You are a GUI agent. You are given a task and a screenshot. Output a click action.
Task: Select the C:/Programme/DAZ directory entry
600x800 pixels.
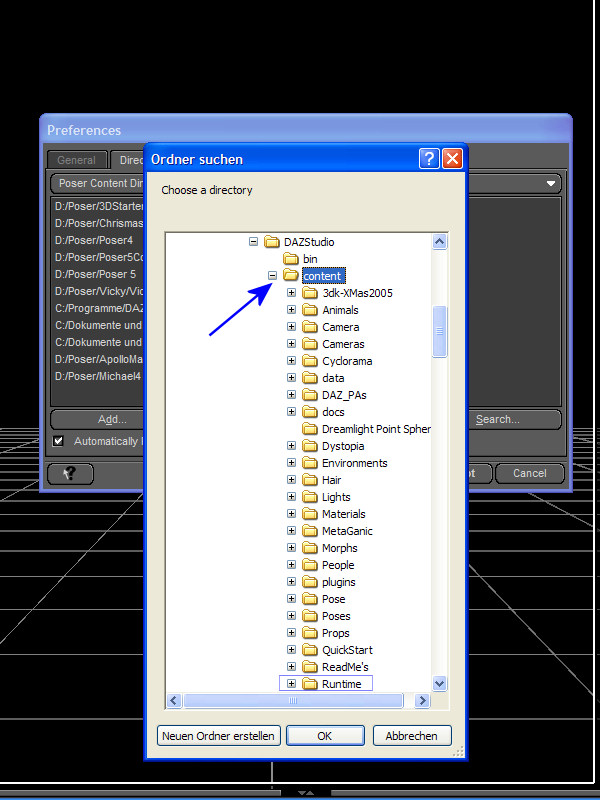tap(98, 308)
